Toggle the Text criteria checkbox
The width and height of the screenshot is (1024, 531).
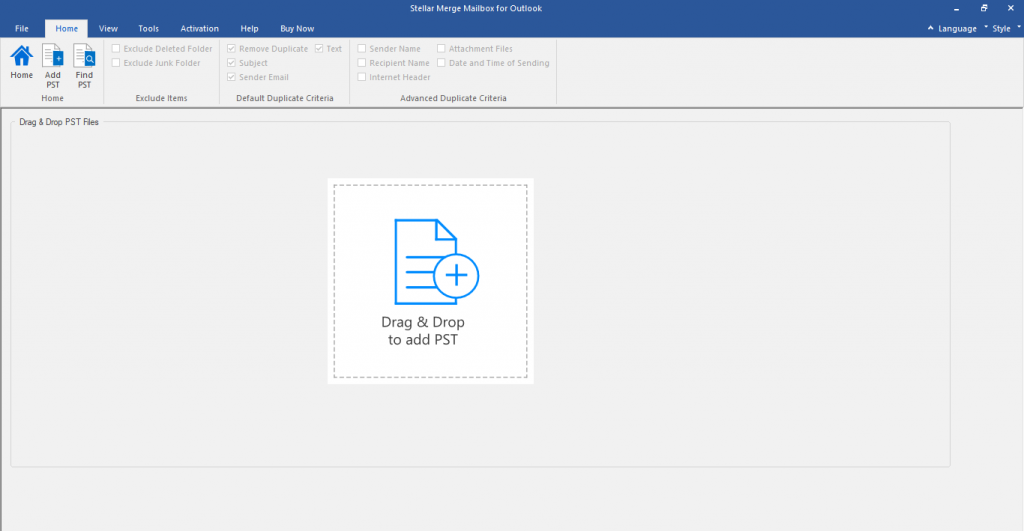[x=319, y=48]
